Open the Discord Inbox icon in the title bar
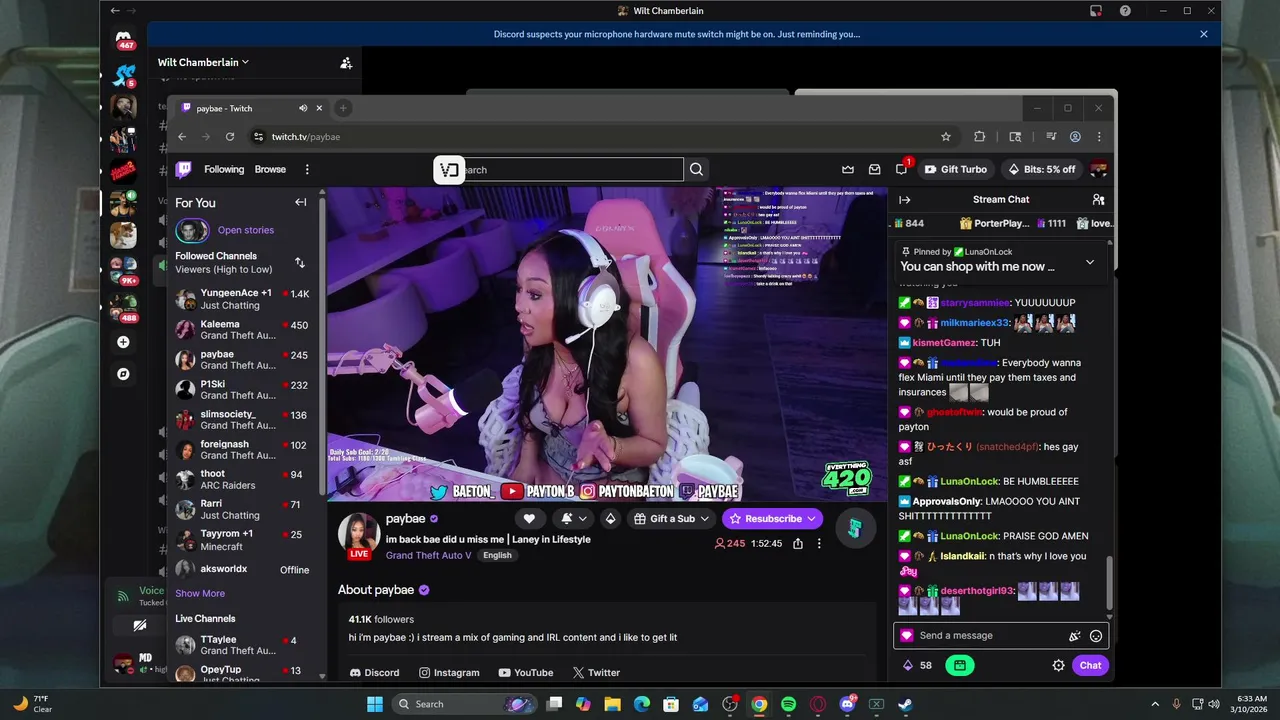 click(x=1096, y=11)
